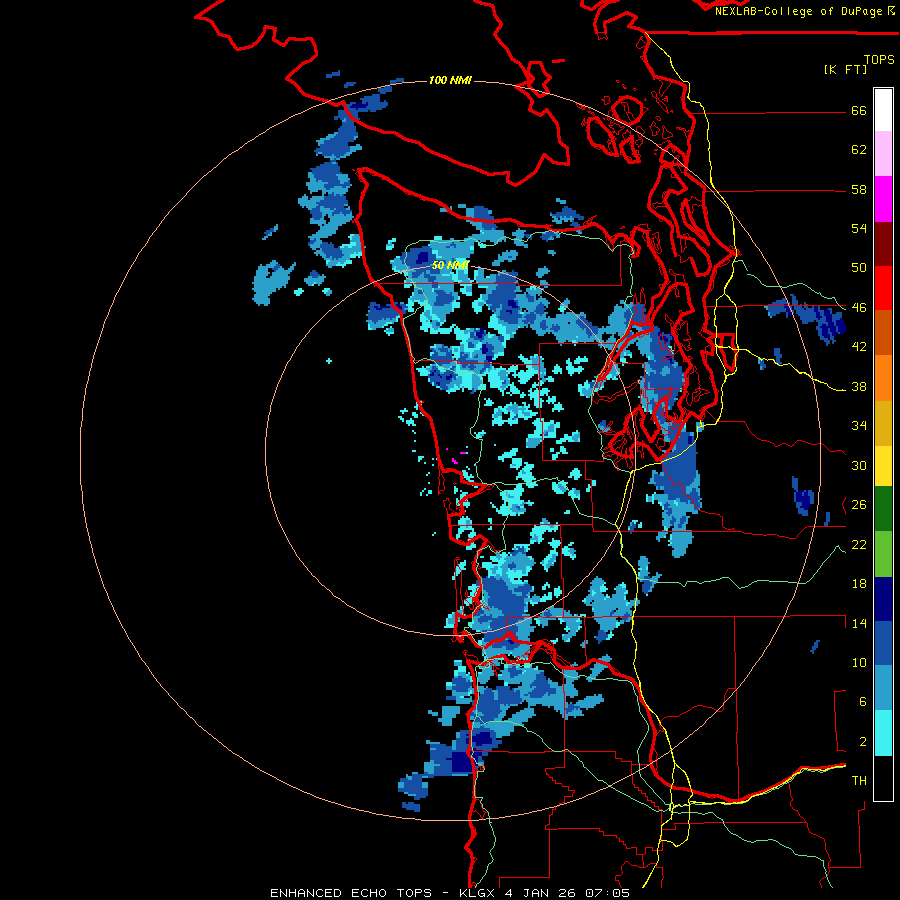900x900 pixels.
Task: Click the 18 legend value label
Action: click(x=859, y=584)
